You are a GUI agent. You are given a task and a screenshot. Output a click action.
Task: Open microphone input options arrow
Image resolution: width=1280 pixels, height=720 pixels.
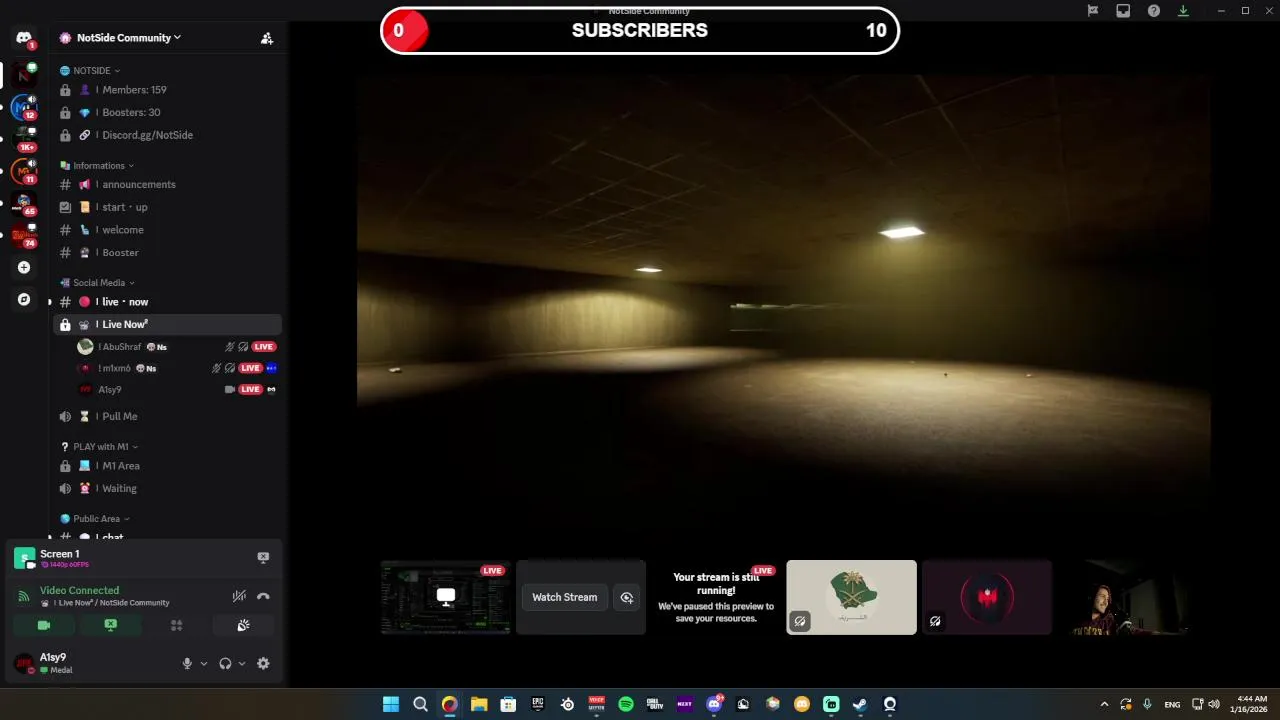point(204,663)
